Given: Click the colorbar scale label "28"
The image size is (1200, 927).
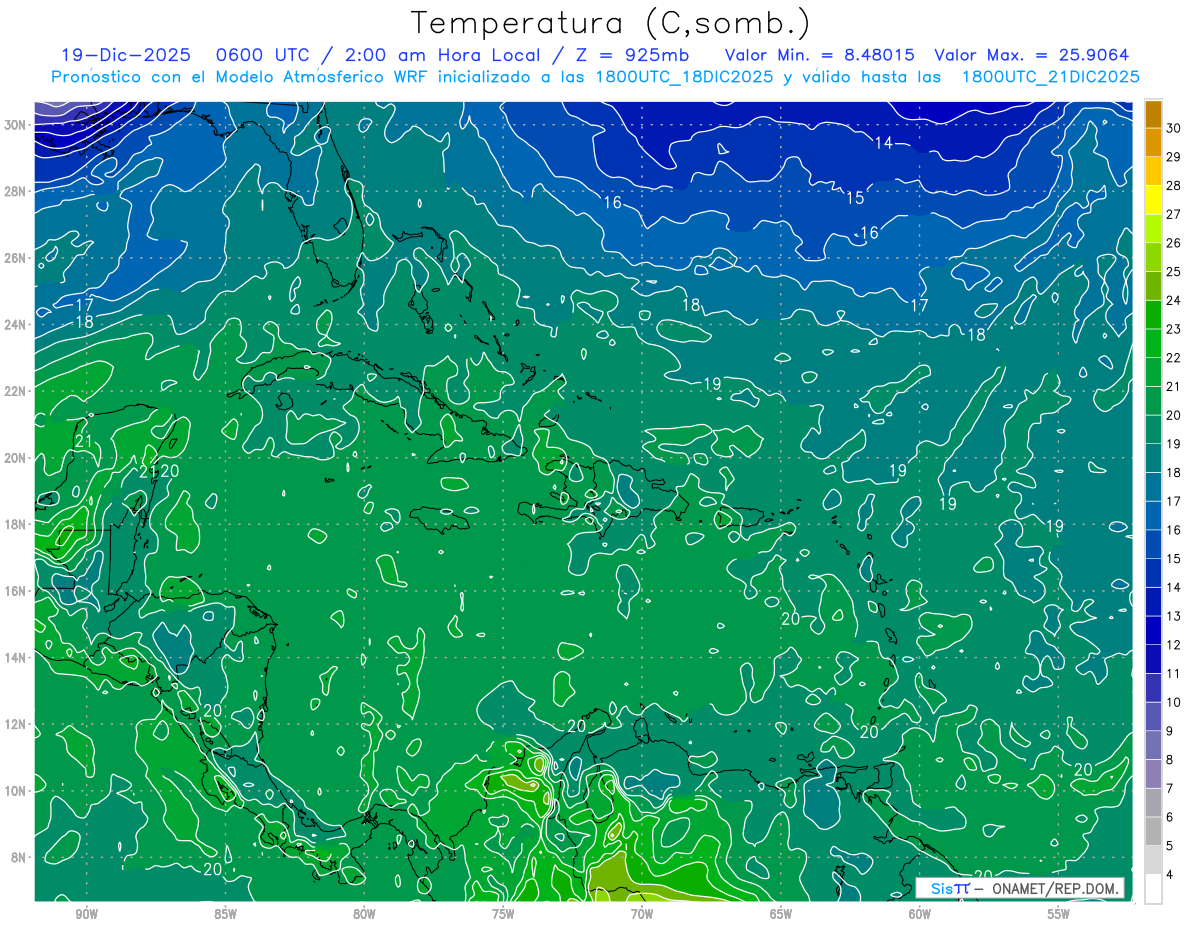Looking at the screenshot, I should pyautogui.click(x=1173, y=185).
